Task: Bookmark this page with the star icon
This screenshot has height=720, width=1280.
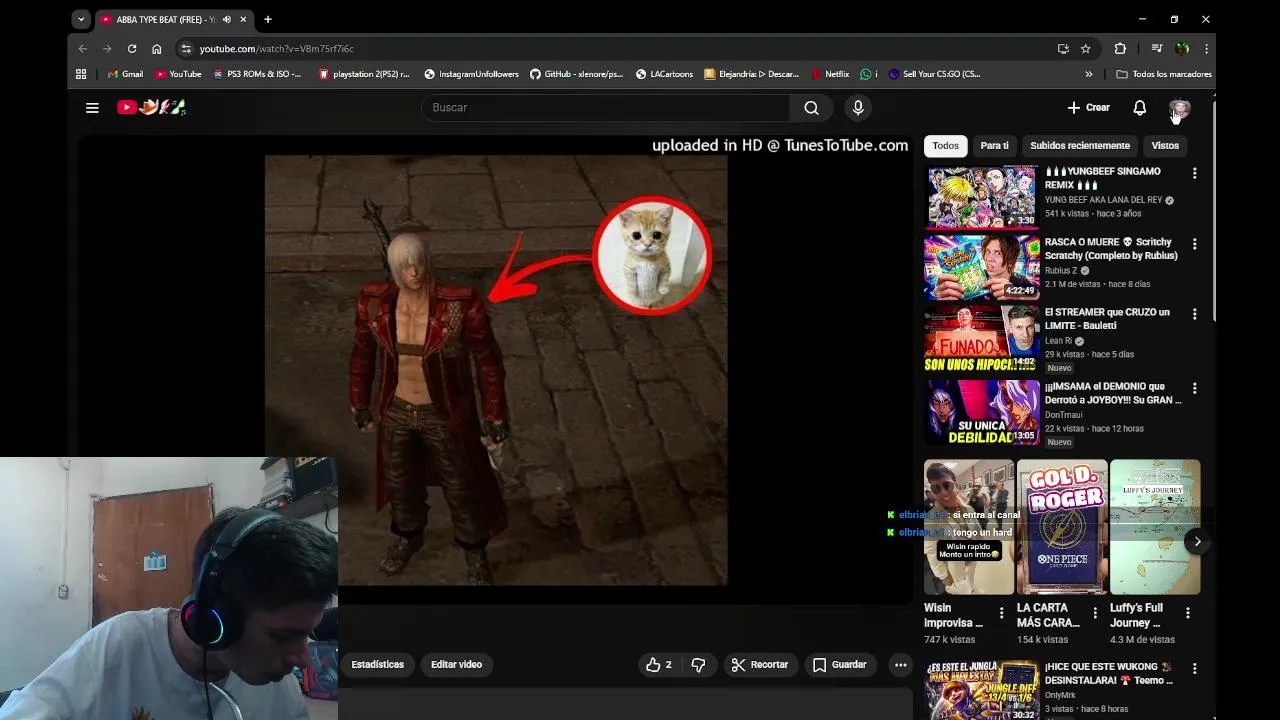Action: click(1085, 49)
